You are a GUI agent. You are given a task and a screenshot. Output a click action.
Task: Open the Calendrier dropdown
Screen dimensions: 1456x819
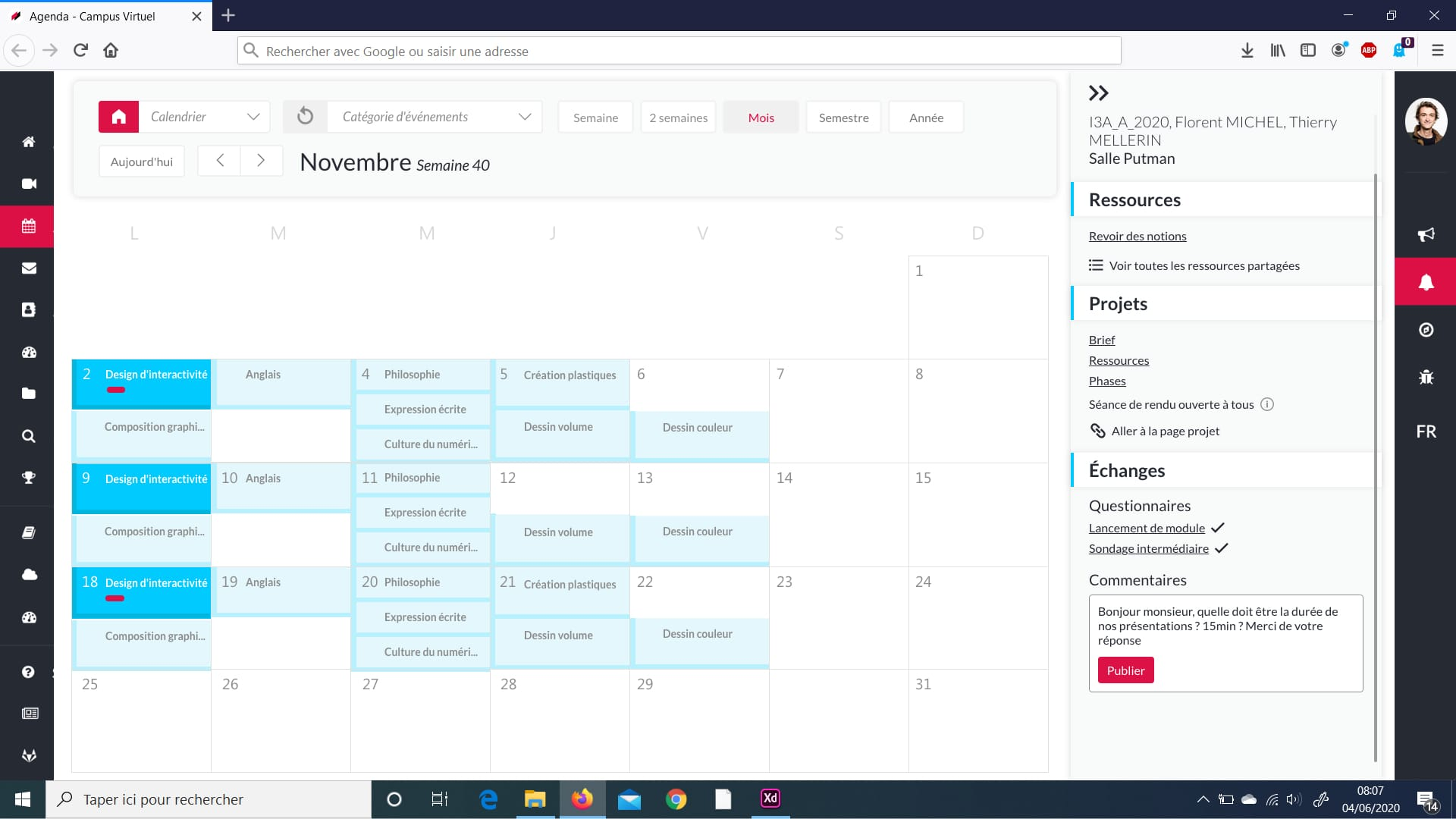point(204,117)
